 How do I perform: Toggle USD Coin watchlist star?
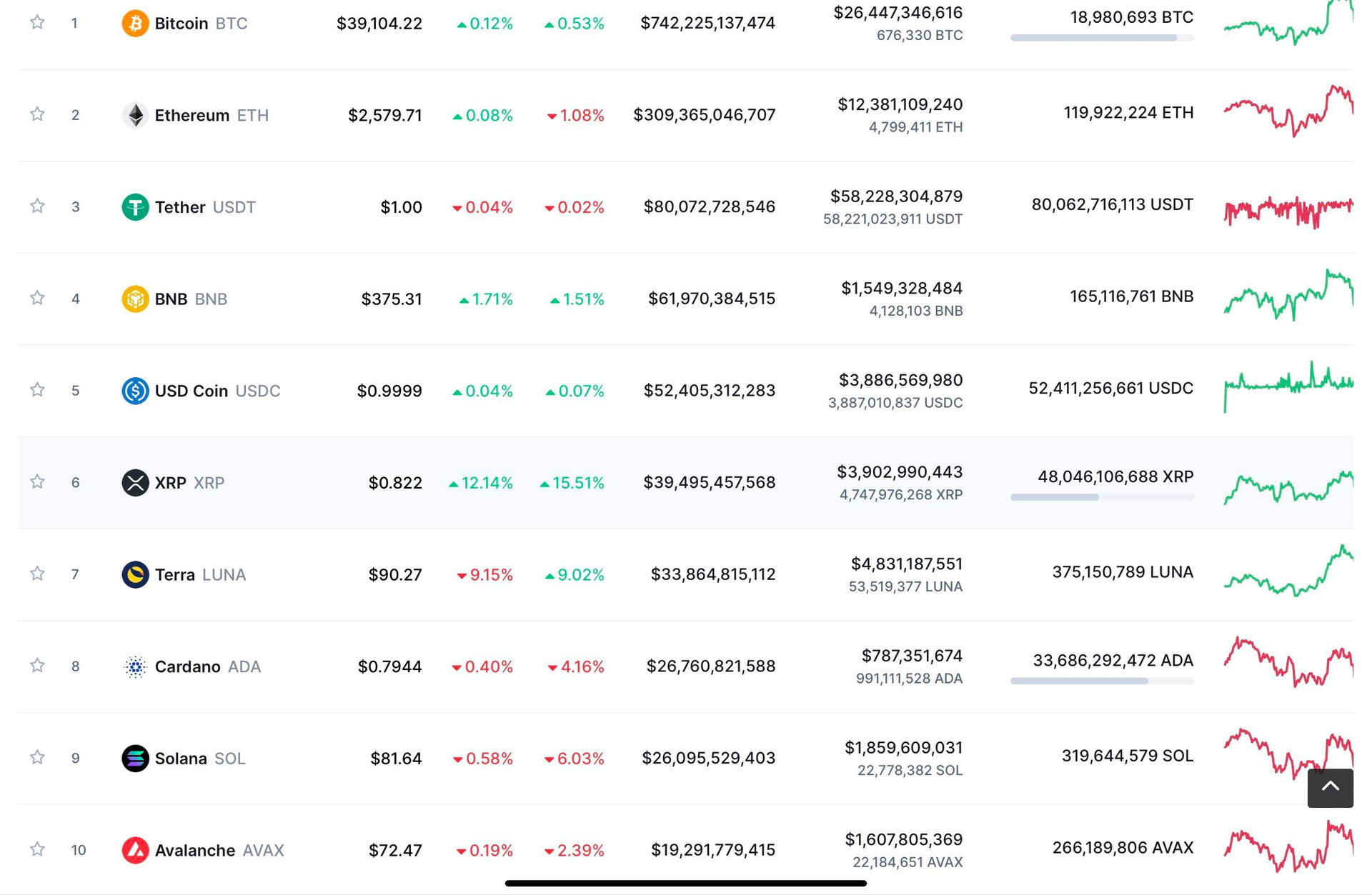(x=37, y=389)
